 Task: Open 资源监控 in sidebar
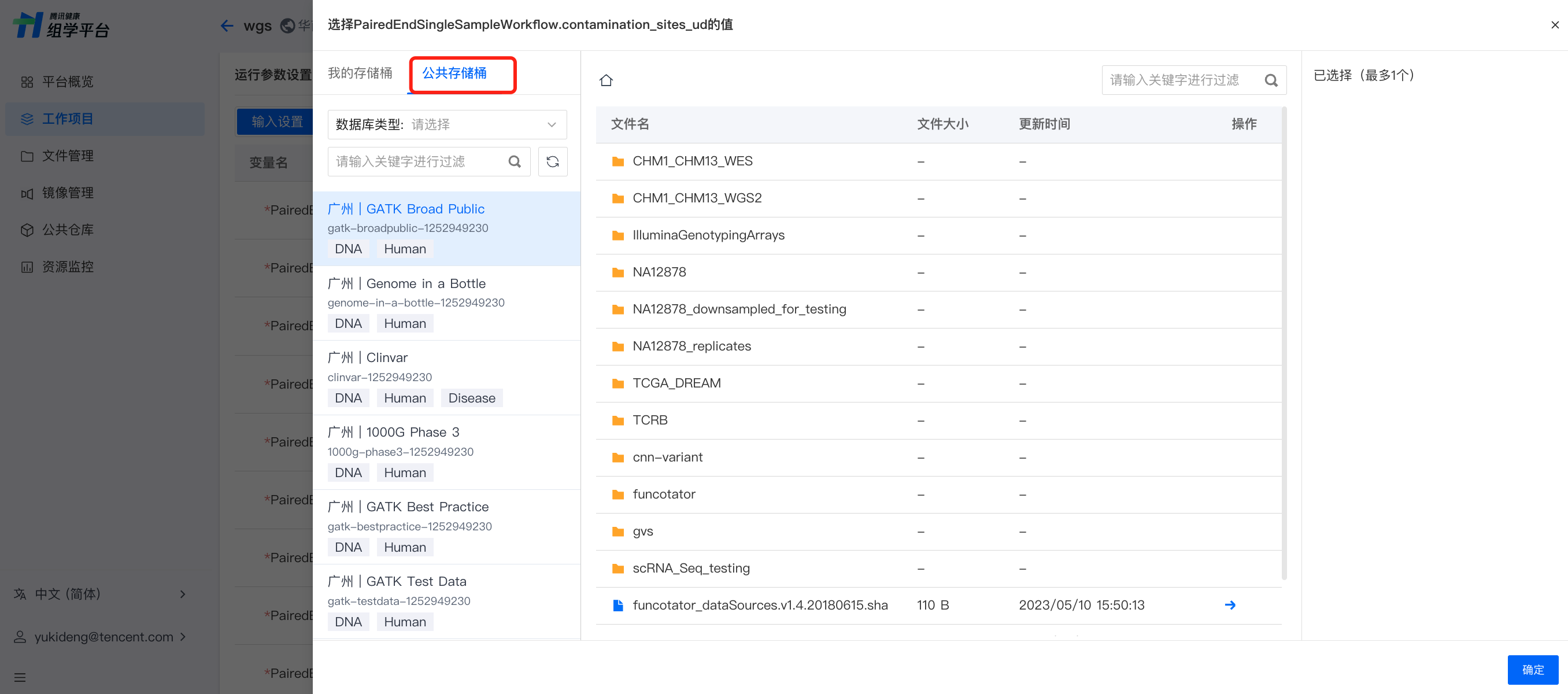(x=105, y=267)
